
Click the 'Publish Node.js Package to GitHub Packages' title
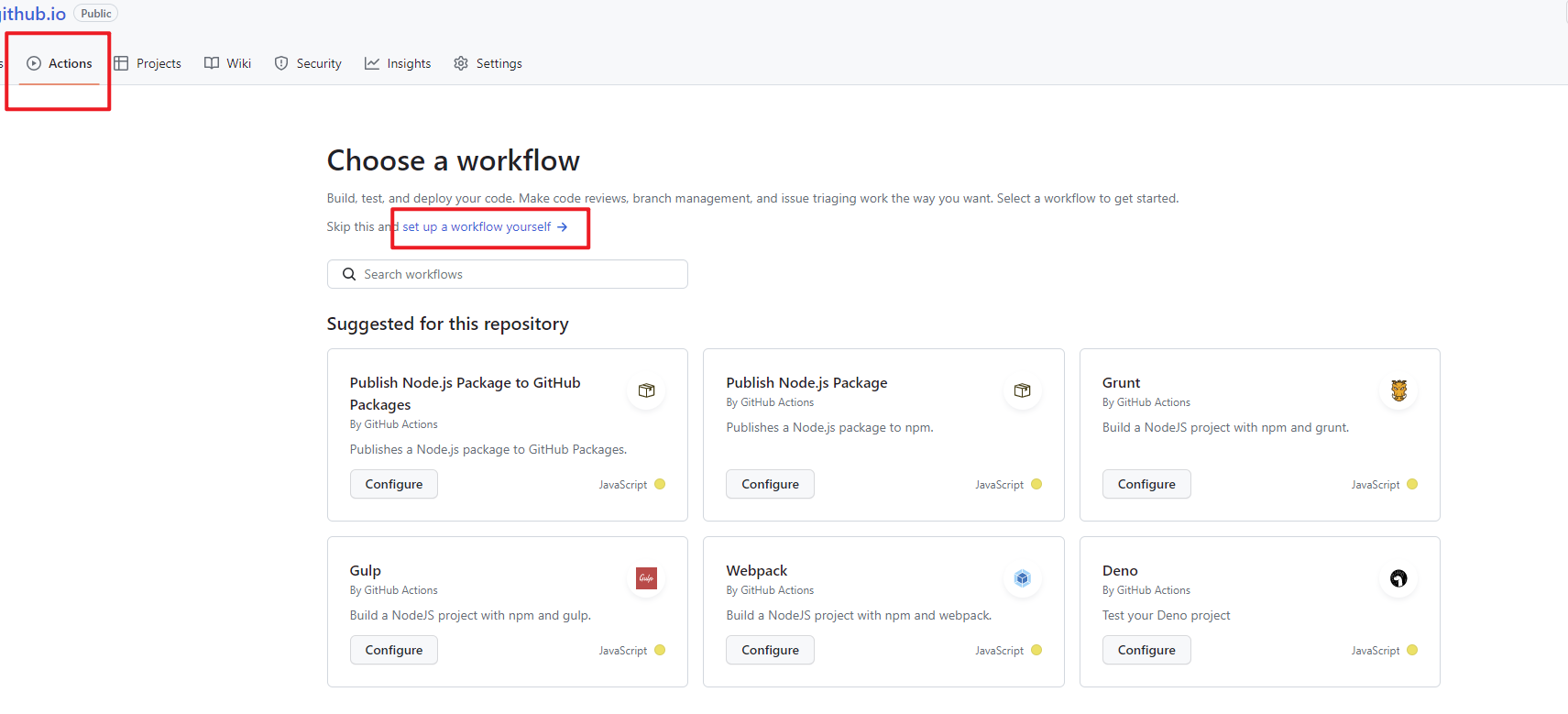click(466, 393)
